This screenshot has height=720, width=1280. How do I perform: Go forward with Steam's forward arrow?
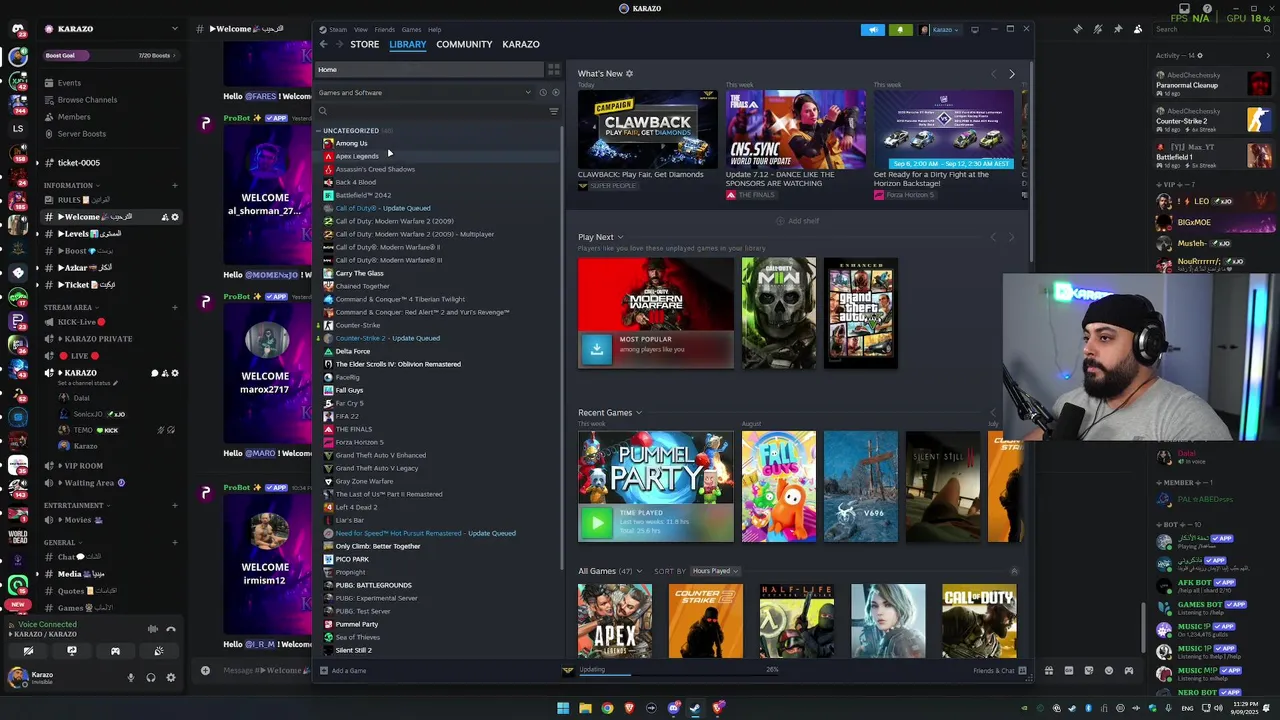click(340, 44)
